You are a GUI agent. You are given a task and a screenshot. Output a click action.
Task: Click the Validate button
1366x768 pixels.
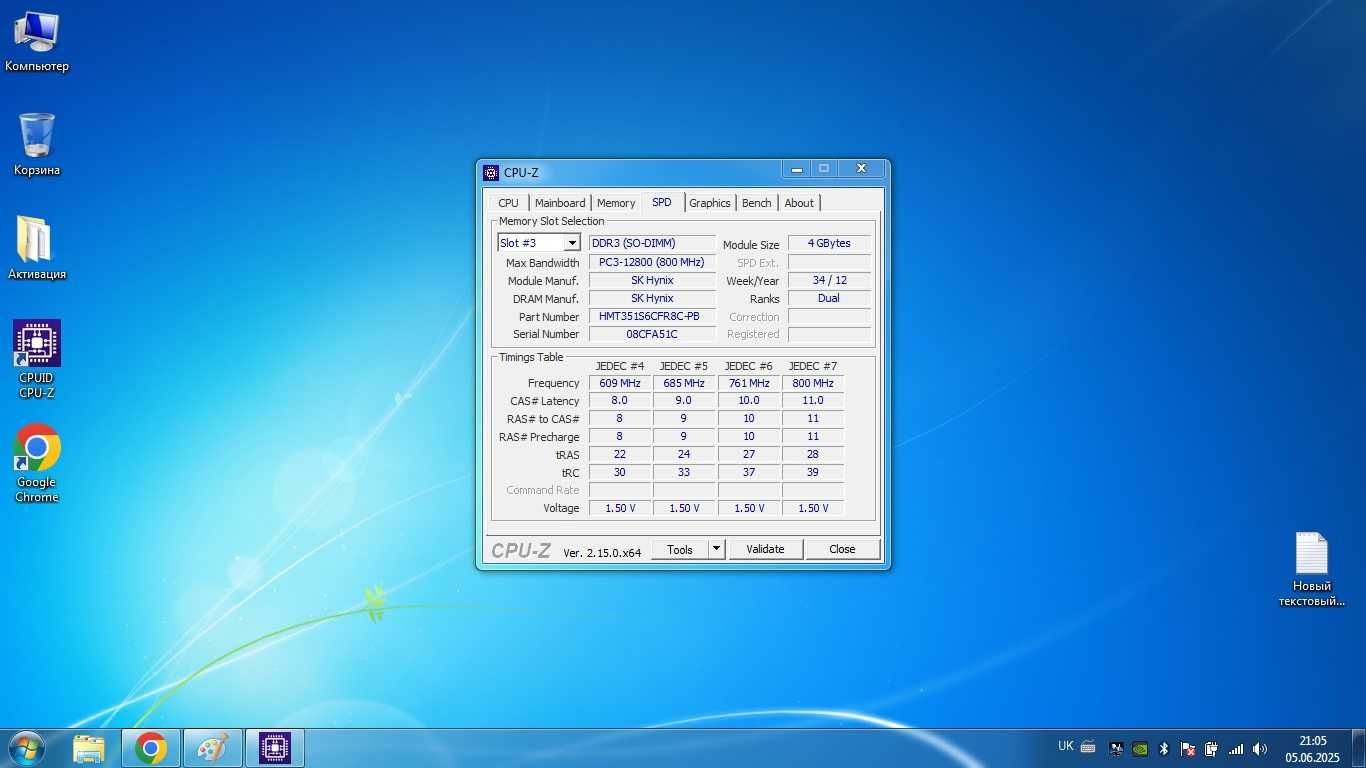[765, 549]
